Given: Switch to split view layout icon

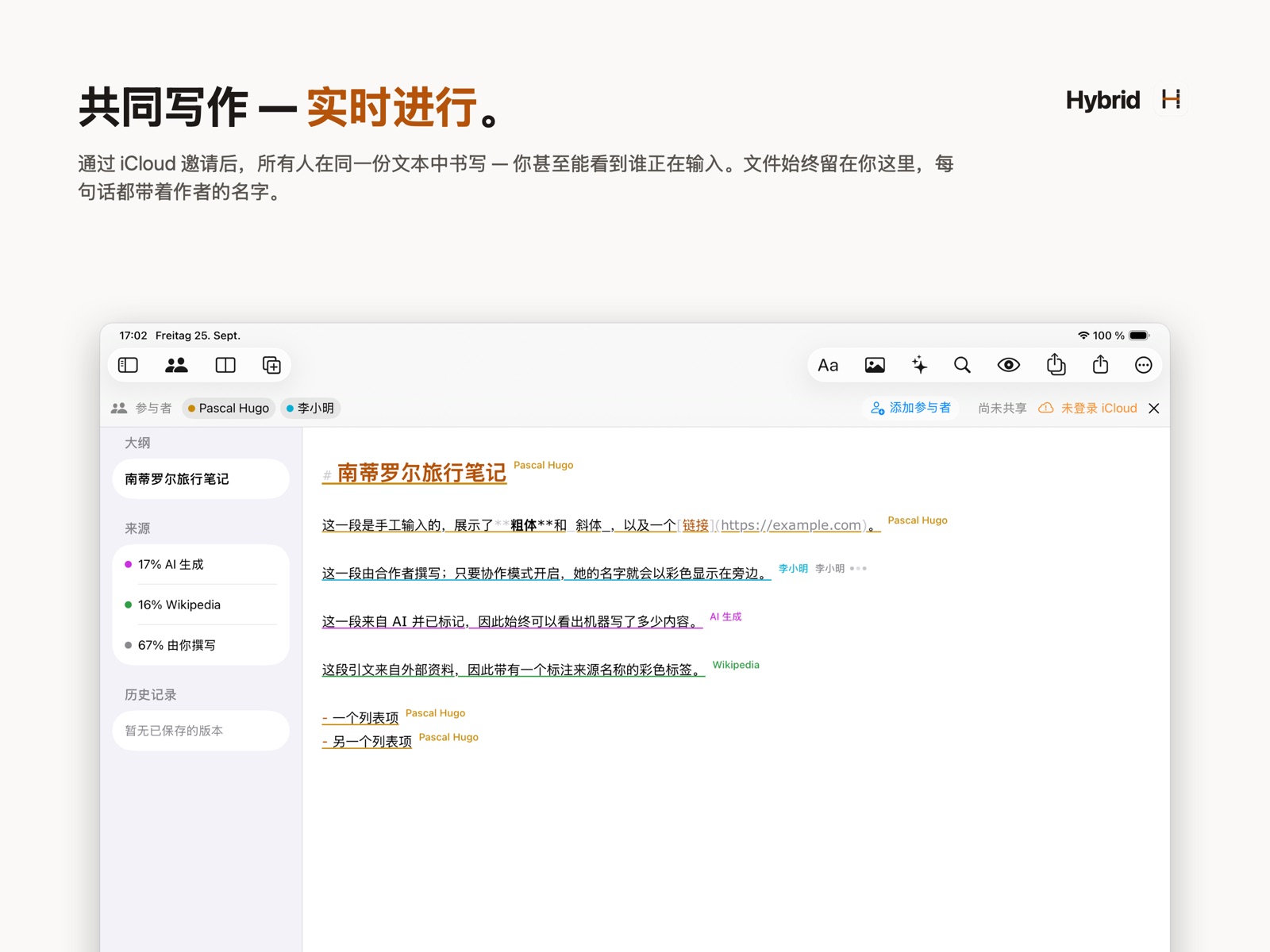Looking at the screenshot, I should [x=225, y=365].
